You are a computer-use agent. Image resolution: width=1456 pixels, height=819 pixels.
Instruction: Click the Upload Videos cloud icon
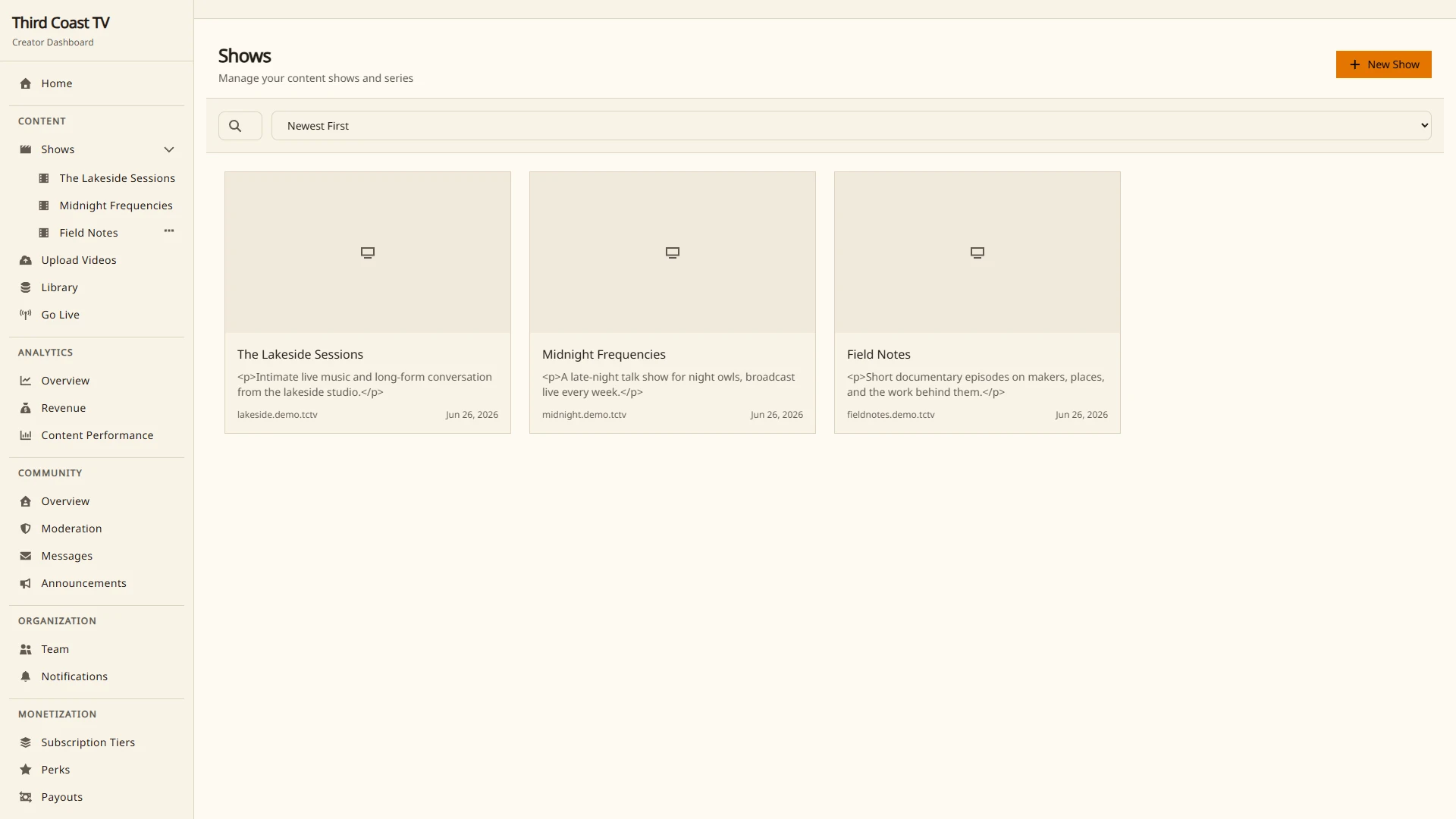pos(26,260)
